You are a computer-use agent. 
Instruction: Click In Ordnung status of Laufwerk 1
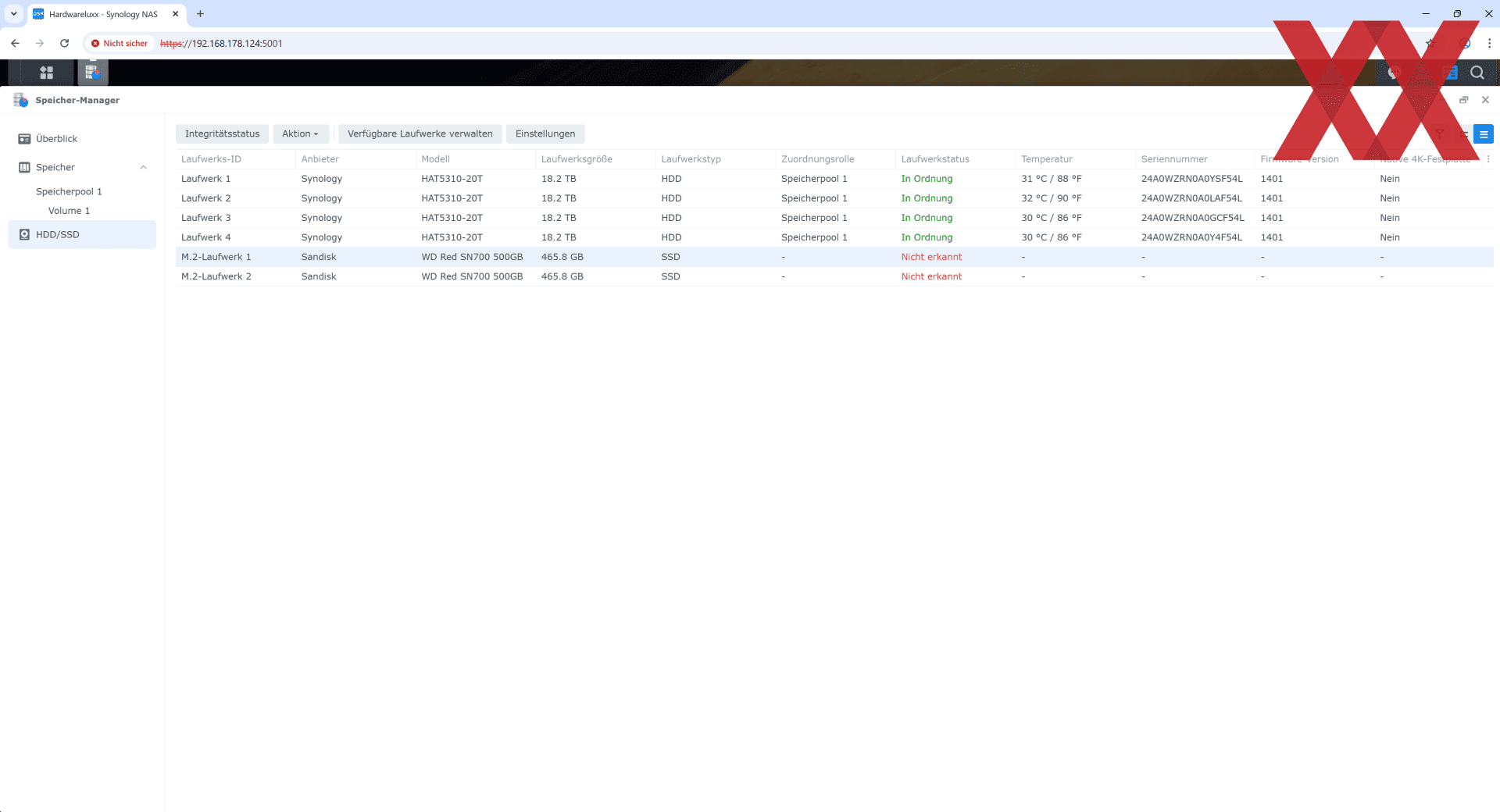click(927, 179)
